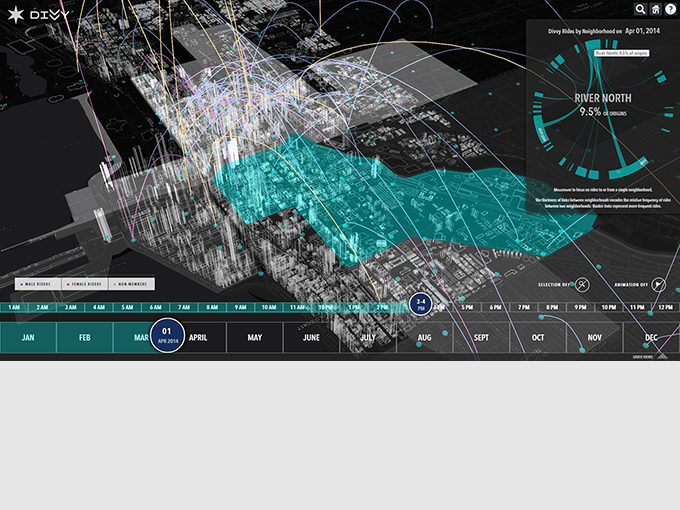Click the 9.5% of origins value
Image resolution: width=680 pixels, height=510 pixels.
pyautogui.click(x=603, y=112)
